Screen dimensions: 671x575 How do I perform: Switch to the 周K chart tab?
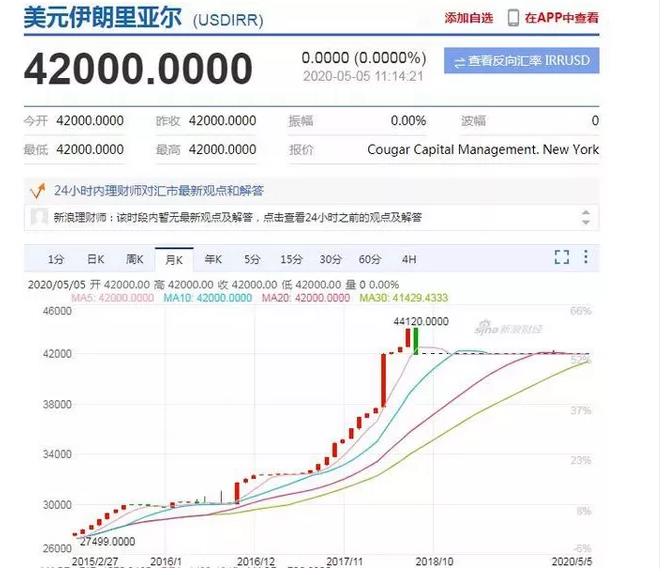coord(135,259)
